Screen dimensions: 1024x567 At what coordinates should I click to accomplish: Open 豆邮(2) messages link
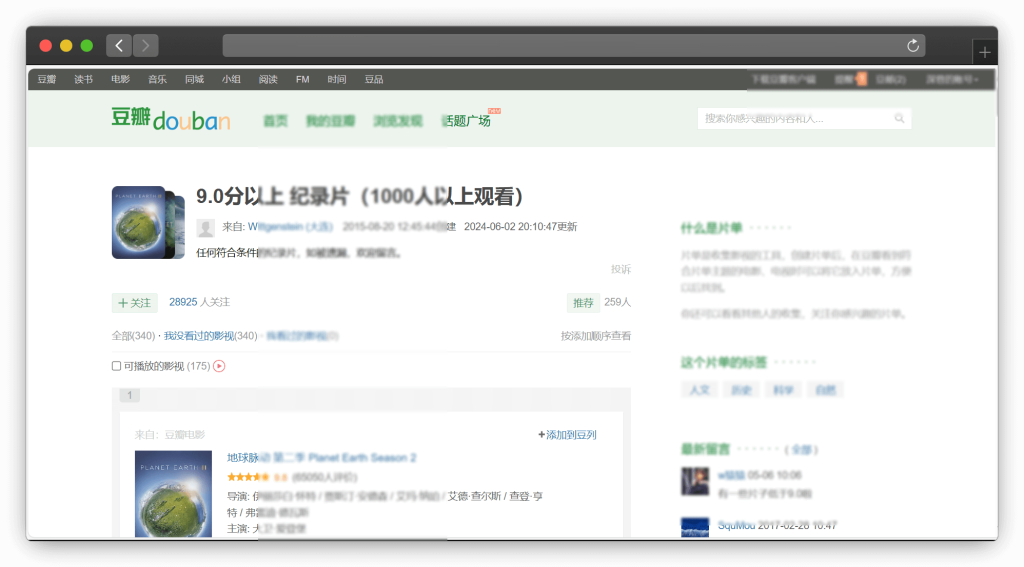click(891, 79)
